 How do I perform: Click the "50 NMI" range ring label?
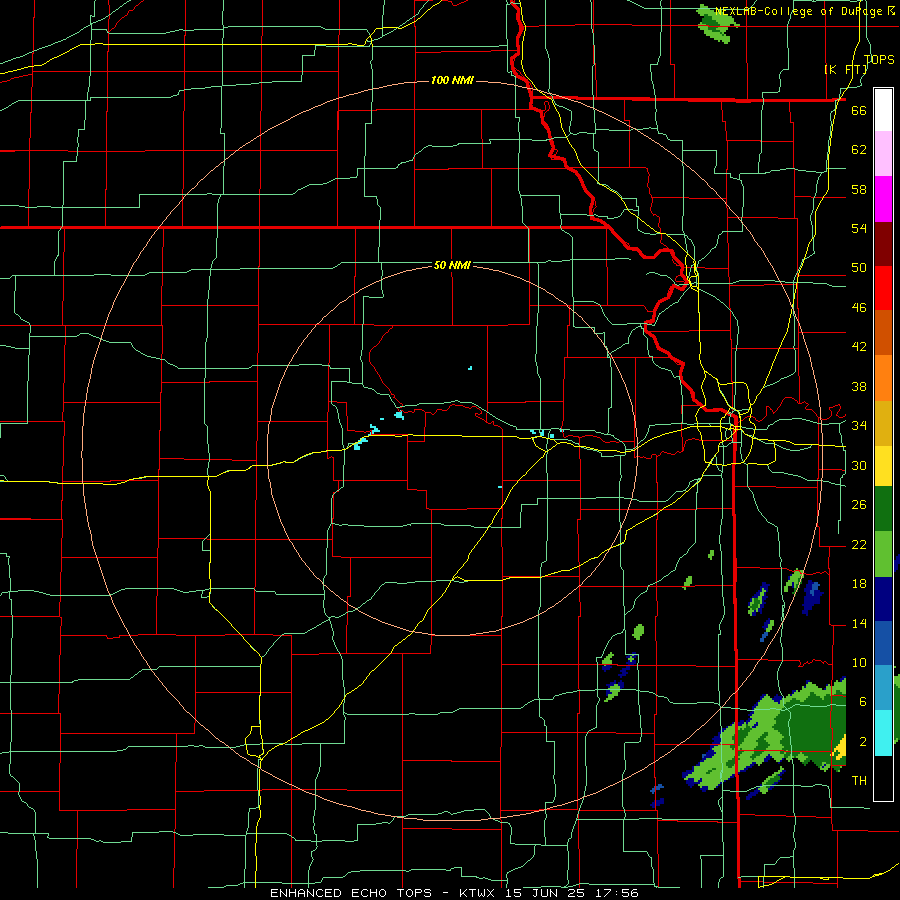coord(452,265)
